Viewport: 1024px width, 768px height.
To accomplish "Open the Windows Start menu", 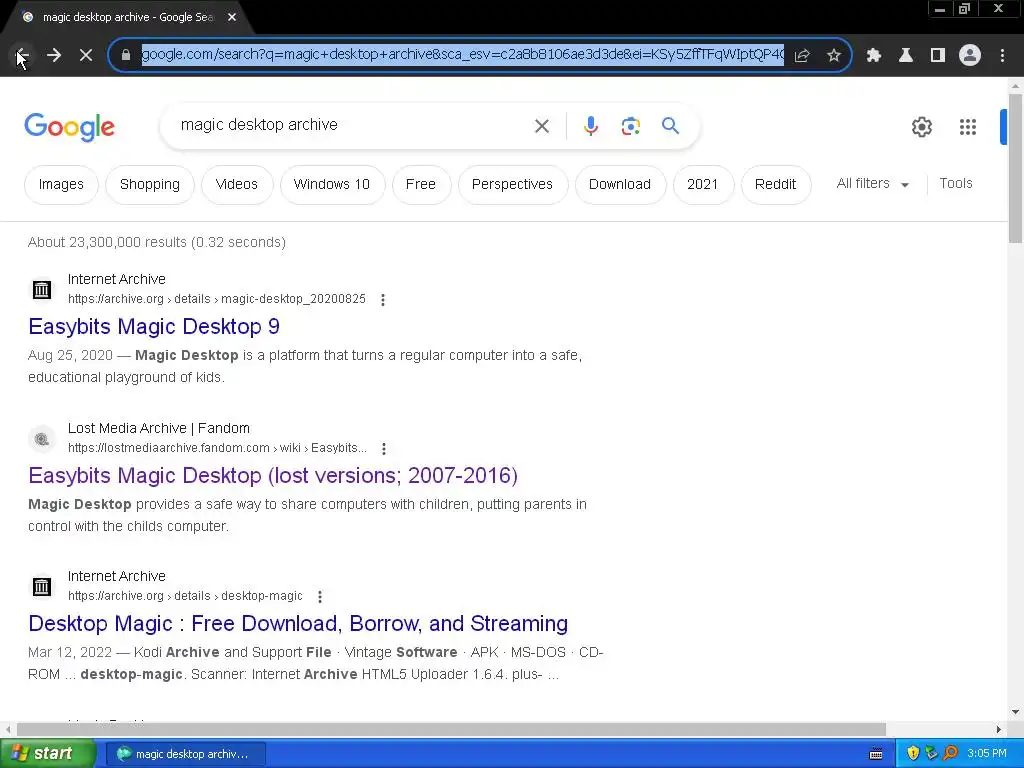I will 48,754.
